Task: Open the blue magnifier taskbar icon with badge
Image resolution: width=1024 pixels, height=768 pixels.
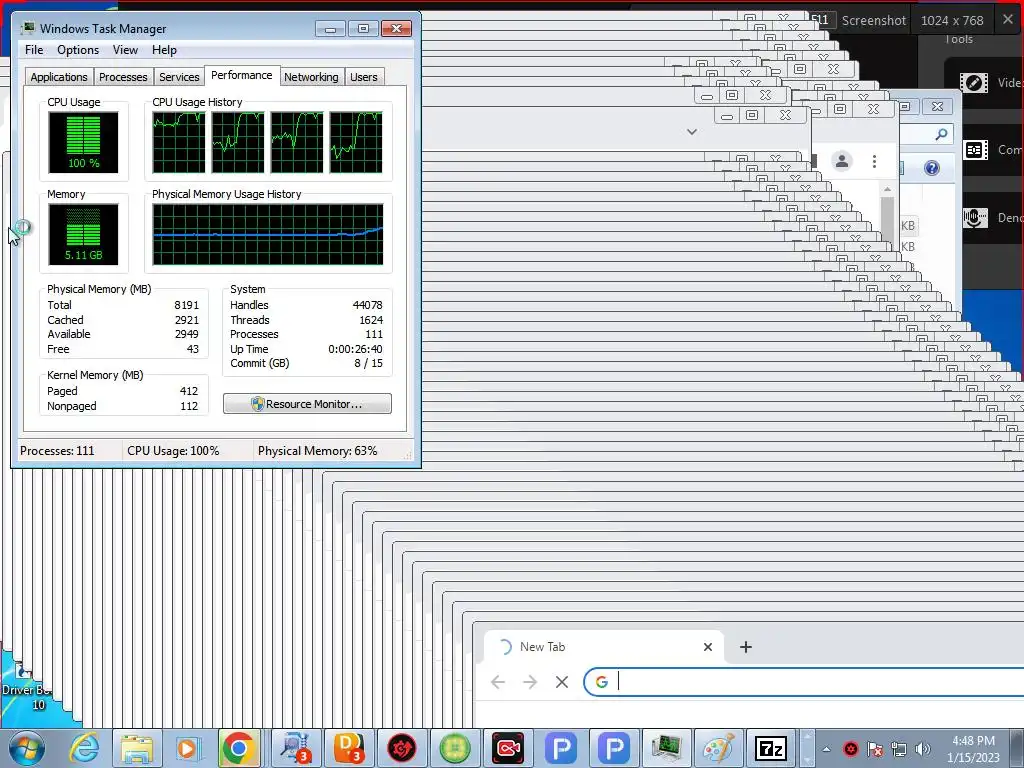Action: point(295,748)
